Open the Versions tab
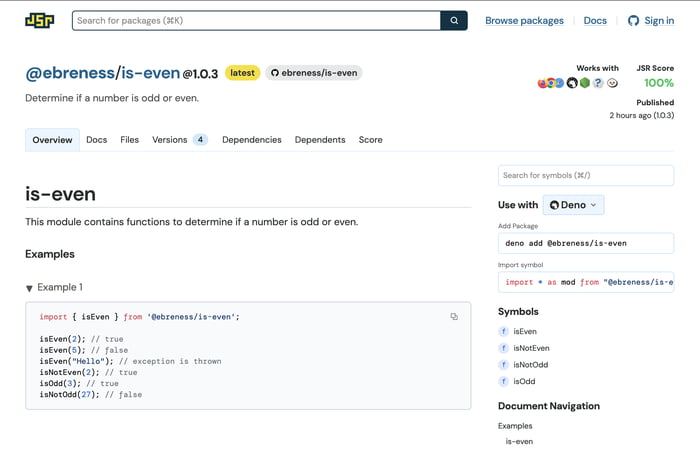 point(179,140)
